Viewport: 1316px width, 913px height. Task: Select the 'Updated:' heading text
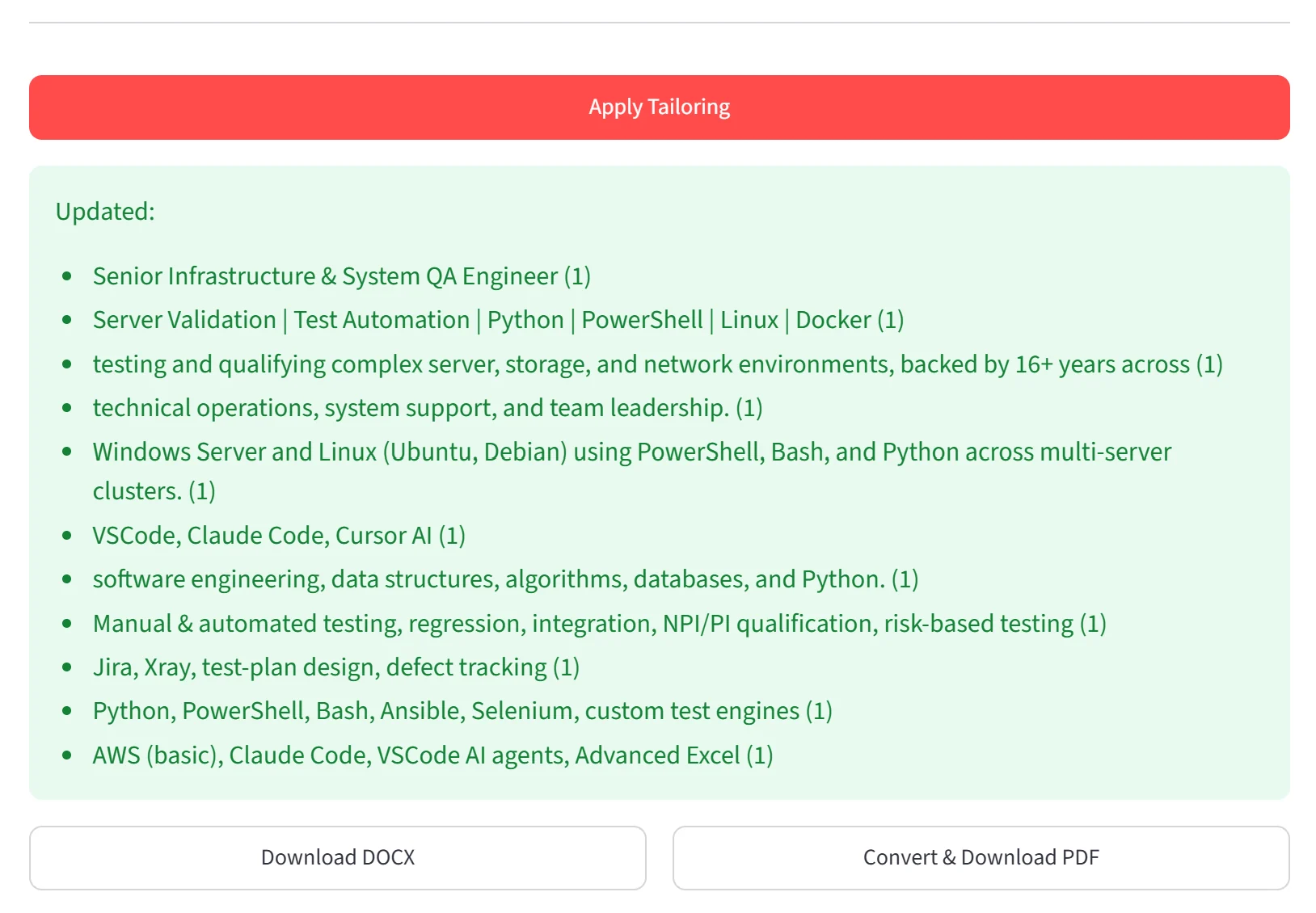105,212
